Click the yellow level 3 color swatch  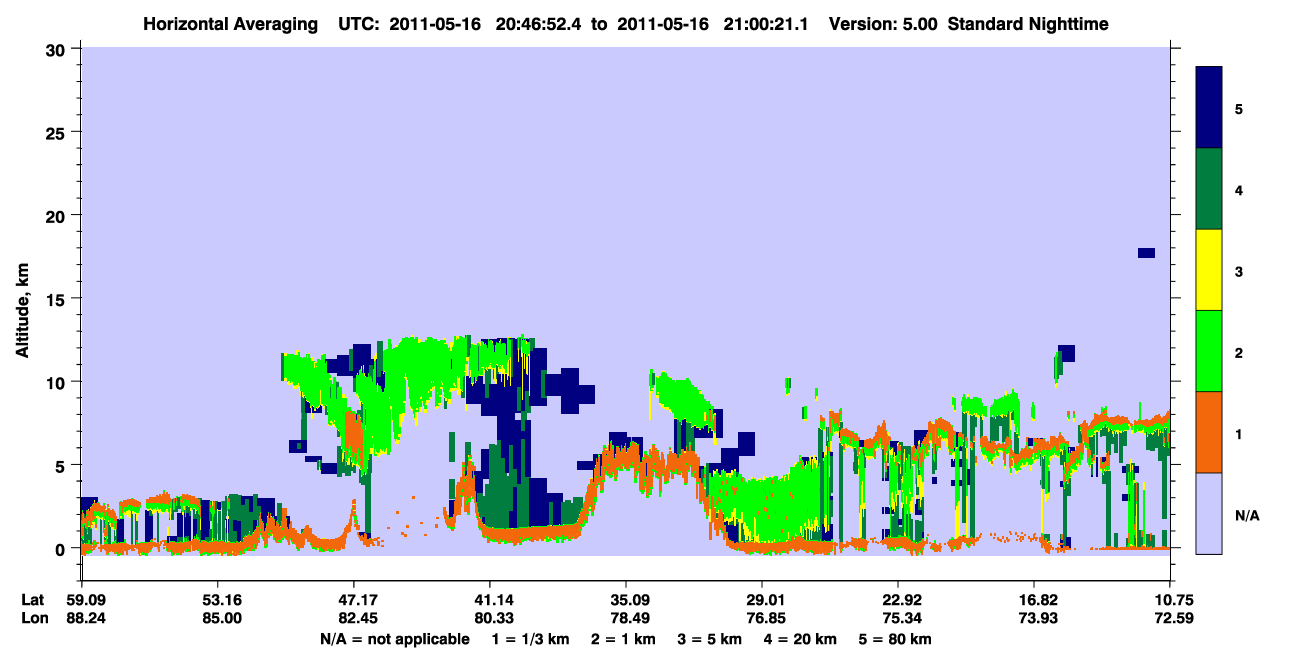(1209, 270)
